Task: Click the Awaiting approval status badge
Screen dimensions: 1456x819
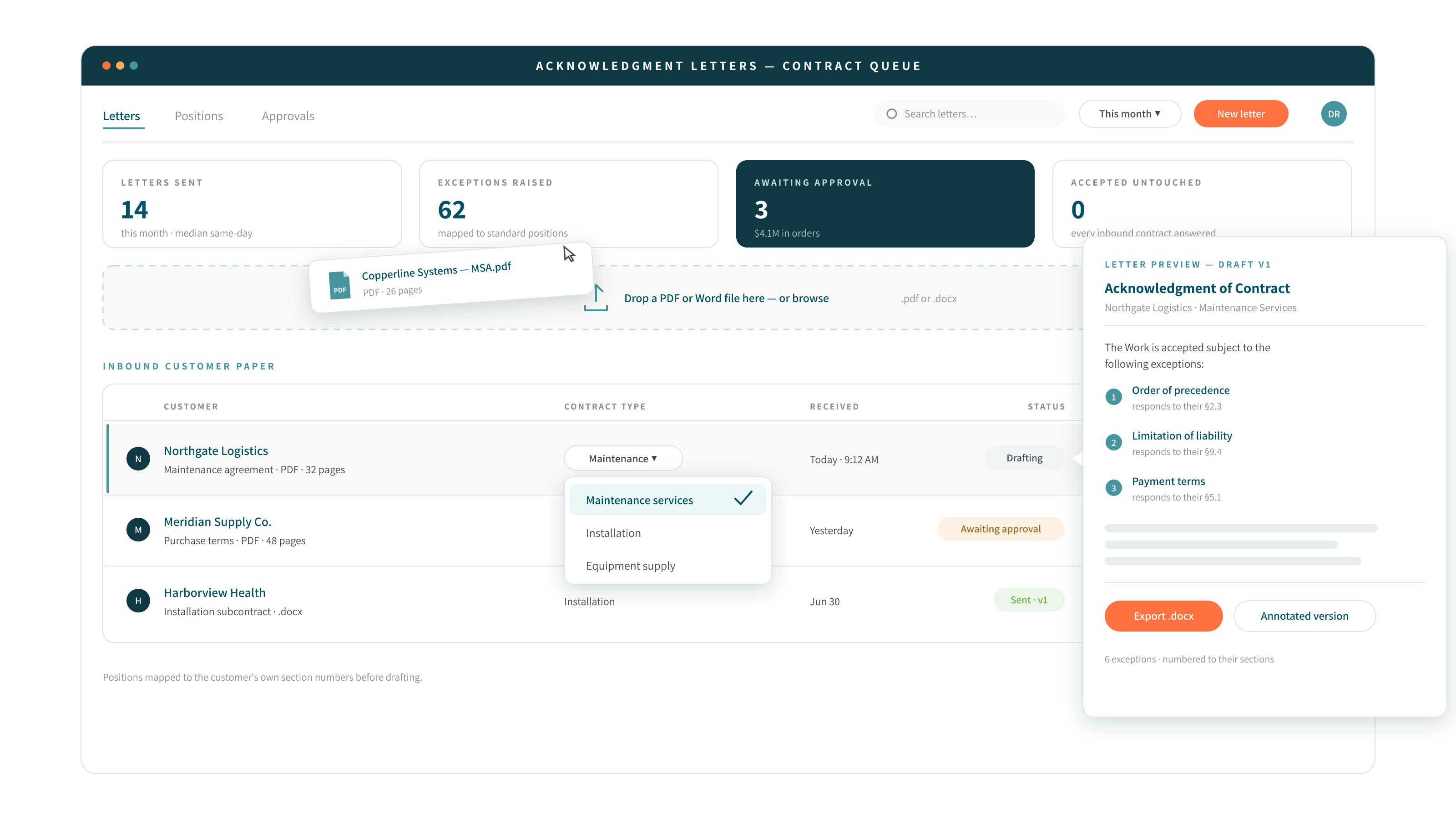Action: pyautogui.click(x=1001, y=529)
